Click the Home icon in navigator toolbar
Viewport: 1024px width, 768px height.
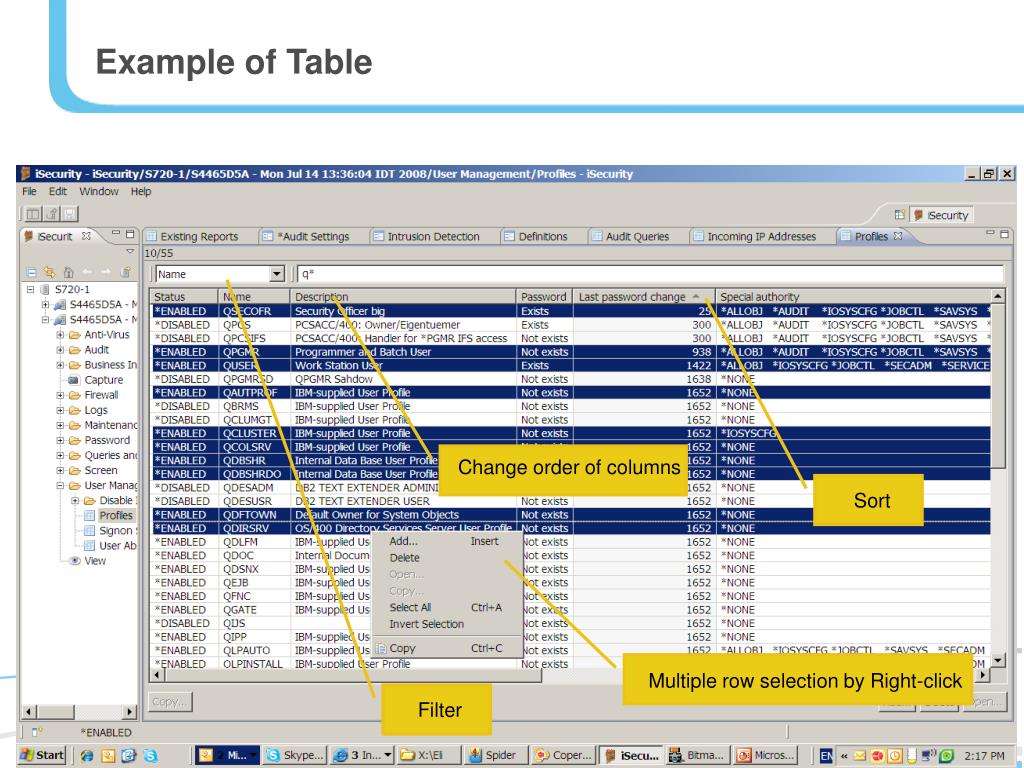tap(68, 272)
